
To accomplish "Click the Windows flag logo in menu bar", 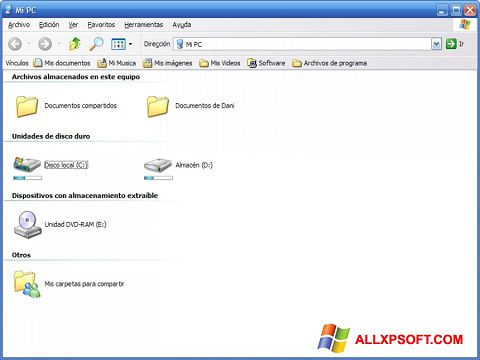I will pos(465,25).
